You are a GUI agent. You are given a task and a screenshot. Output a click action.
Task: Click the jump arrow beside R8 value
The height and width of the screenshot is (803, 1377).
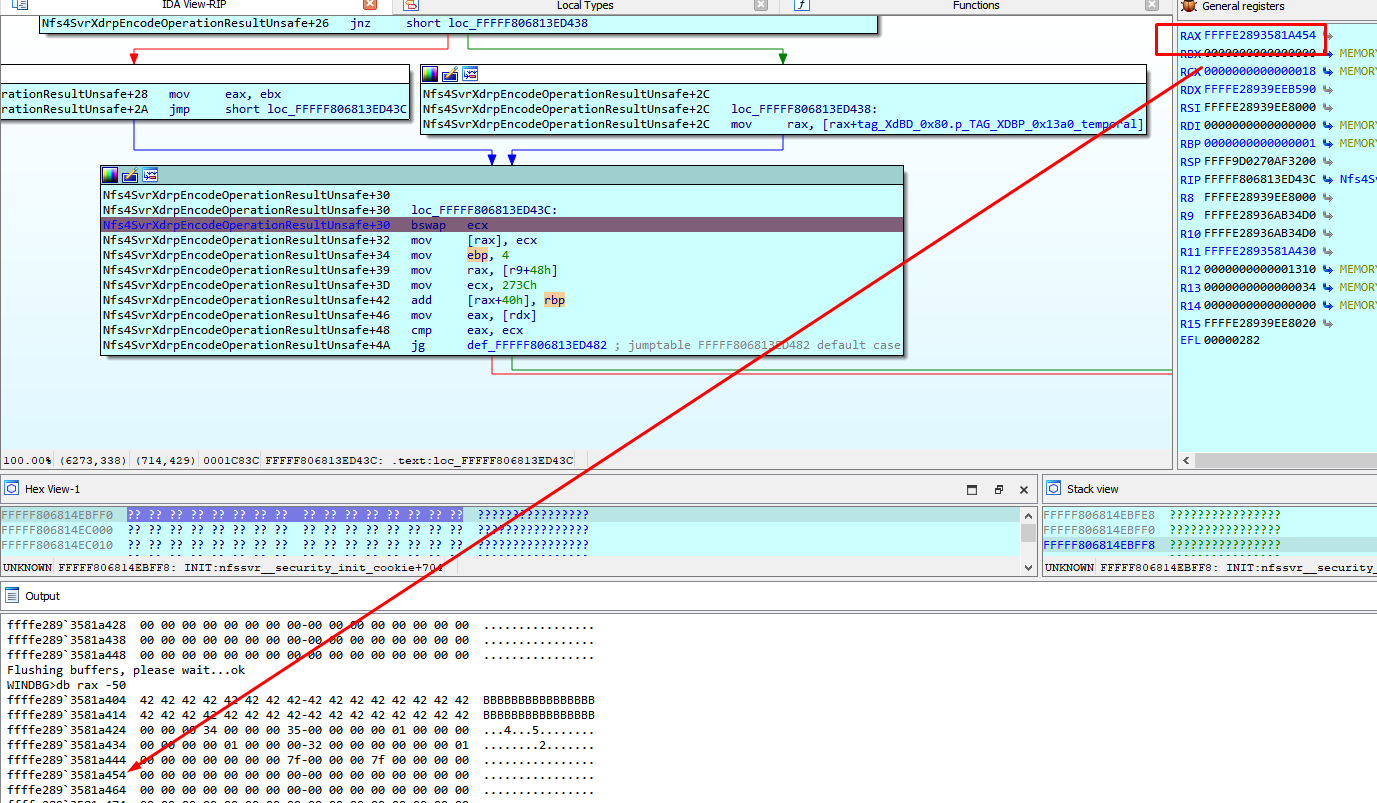click(1328, 198)
